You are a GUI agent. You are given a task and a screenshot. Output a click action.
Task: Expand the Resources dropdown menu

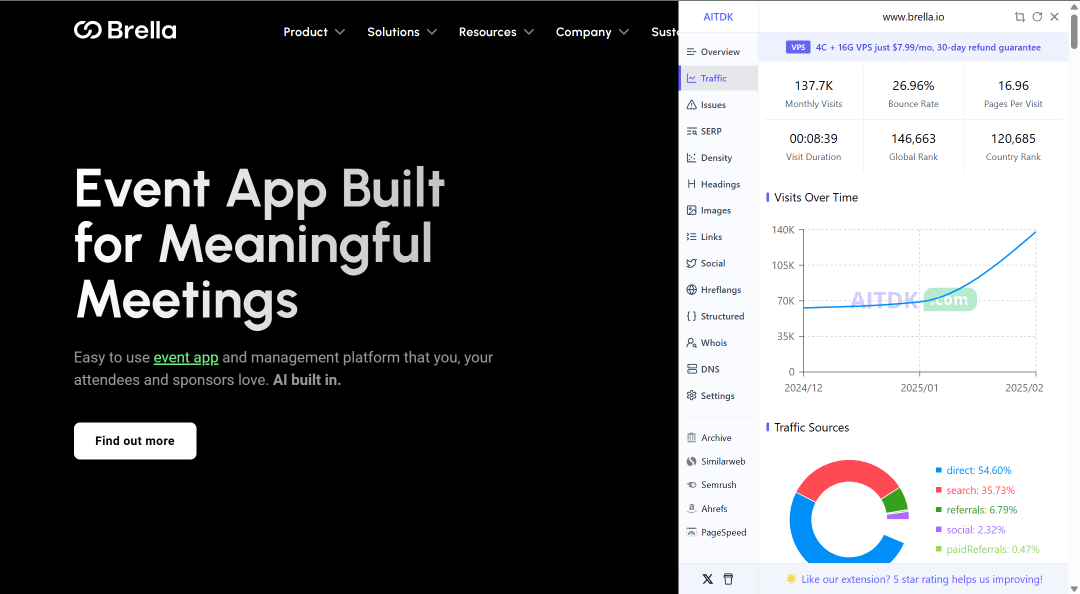tap(497, 32)
